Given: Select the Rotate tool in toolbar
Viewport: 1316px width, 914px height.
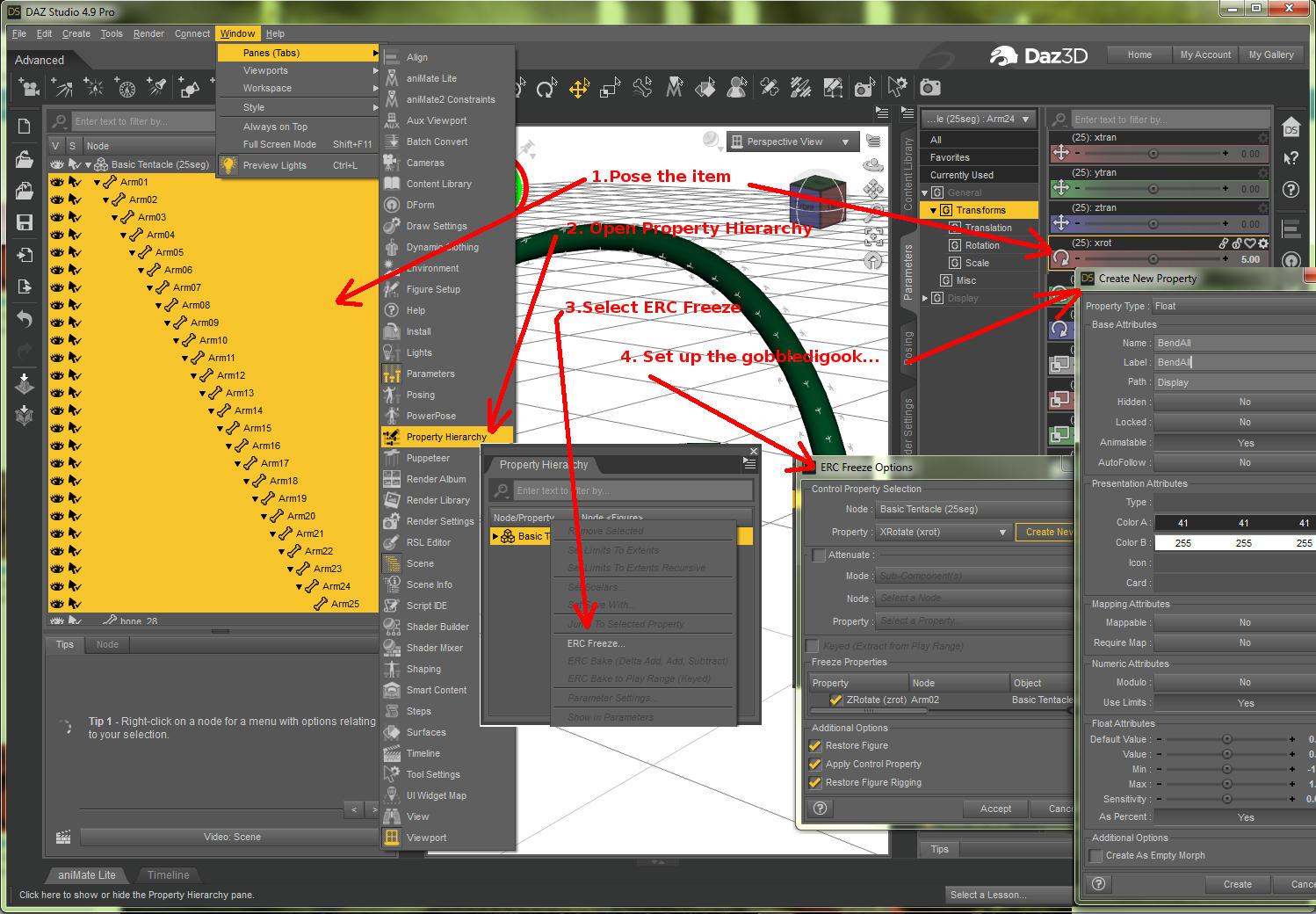Looking at the screenshot, I should [x=546, y=88].
